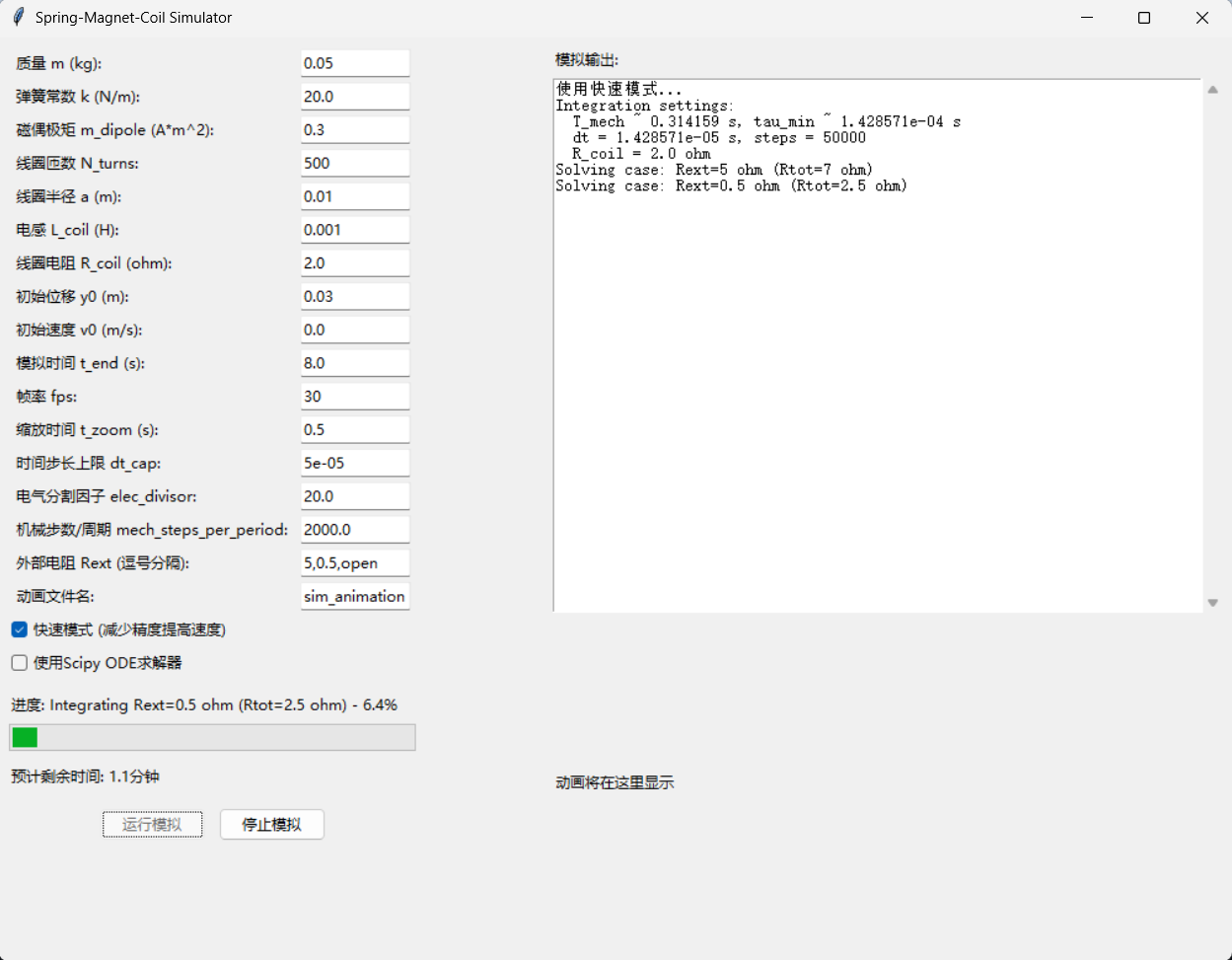
Task: Click the 动画将在这里显示 placeholder
Action: point(615,782)
